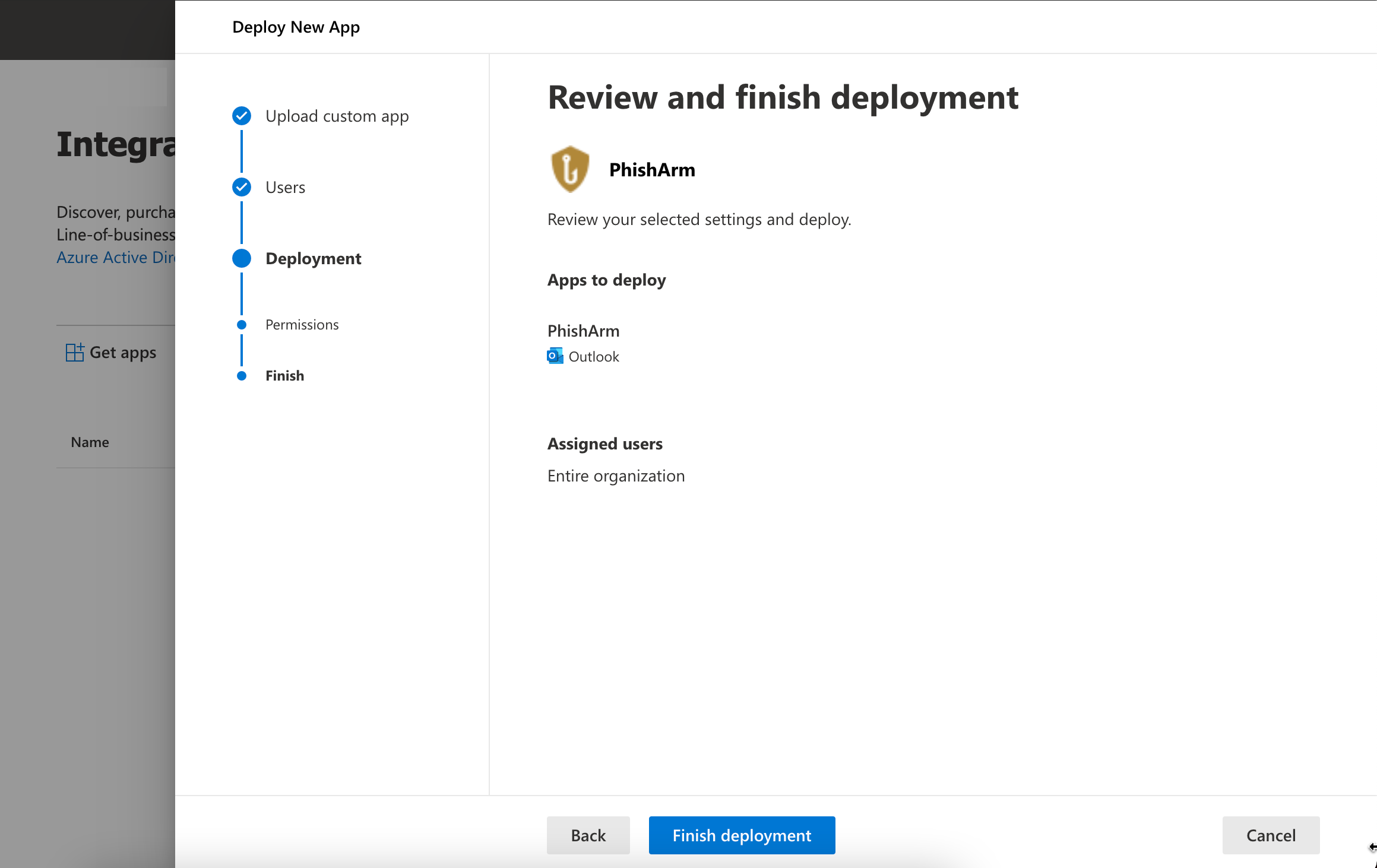1377x868 pixels.
Task: Select the Deployment wizard step
Action: point(313,258)
